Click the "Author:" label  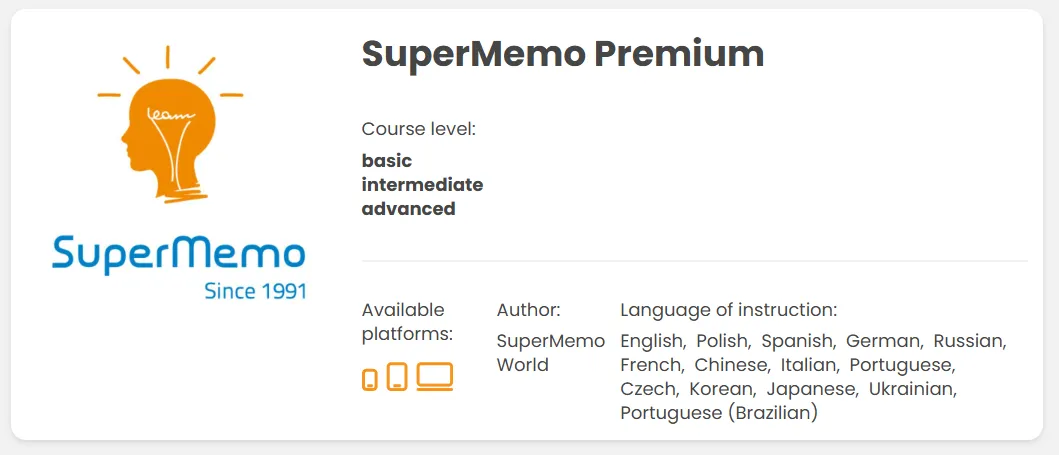(528, 309)
